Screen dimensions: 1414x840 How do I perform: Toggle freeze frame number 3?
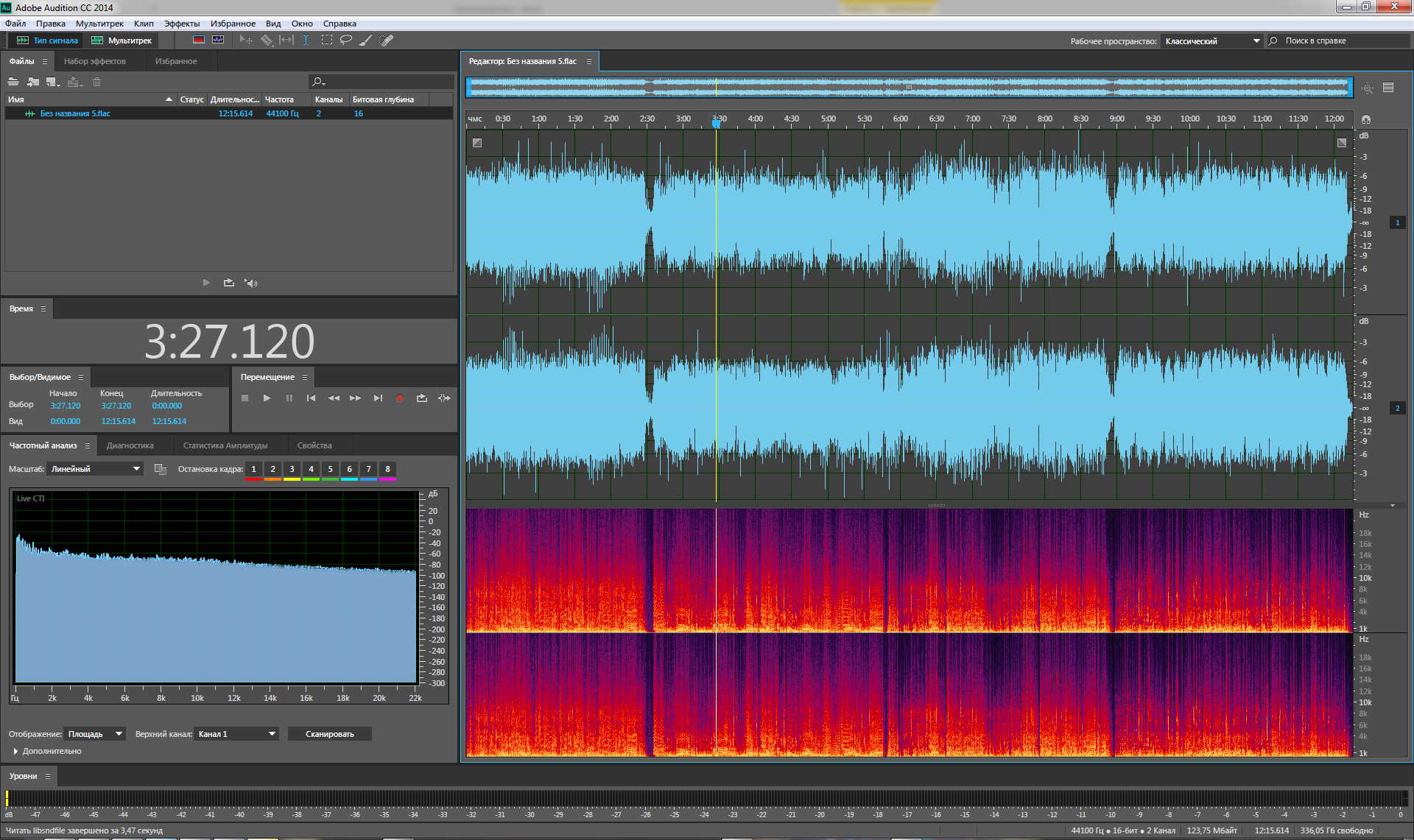click(x=292, y=469)
